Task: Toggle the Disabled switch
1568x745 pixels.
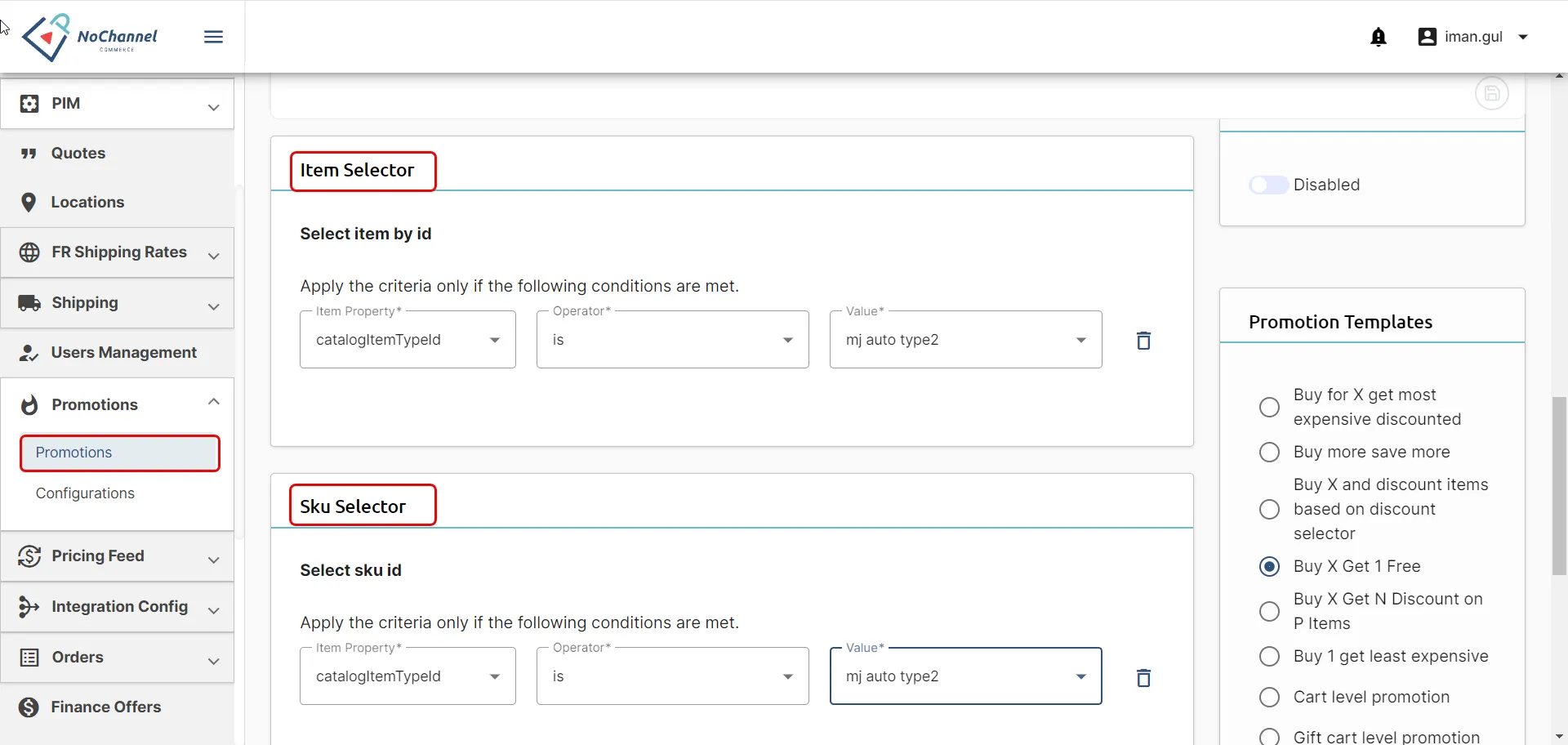Action: point(1268,185)
